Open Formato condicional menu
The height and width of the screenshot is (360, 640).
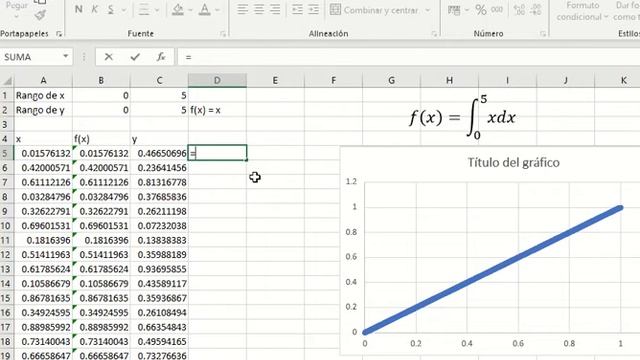click(x=582, y=11)
